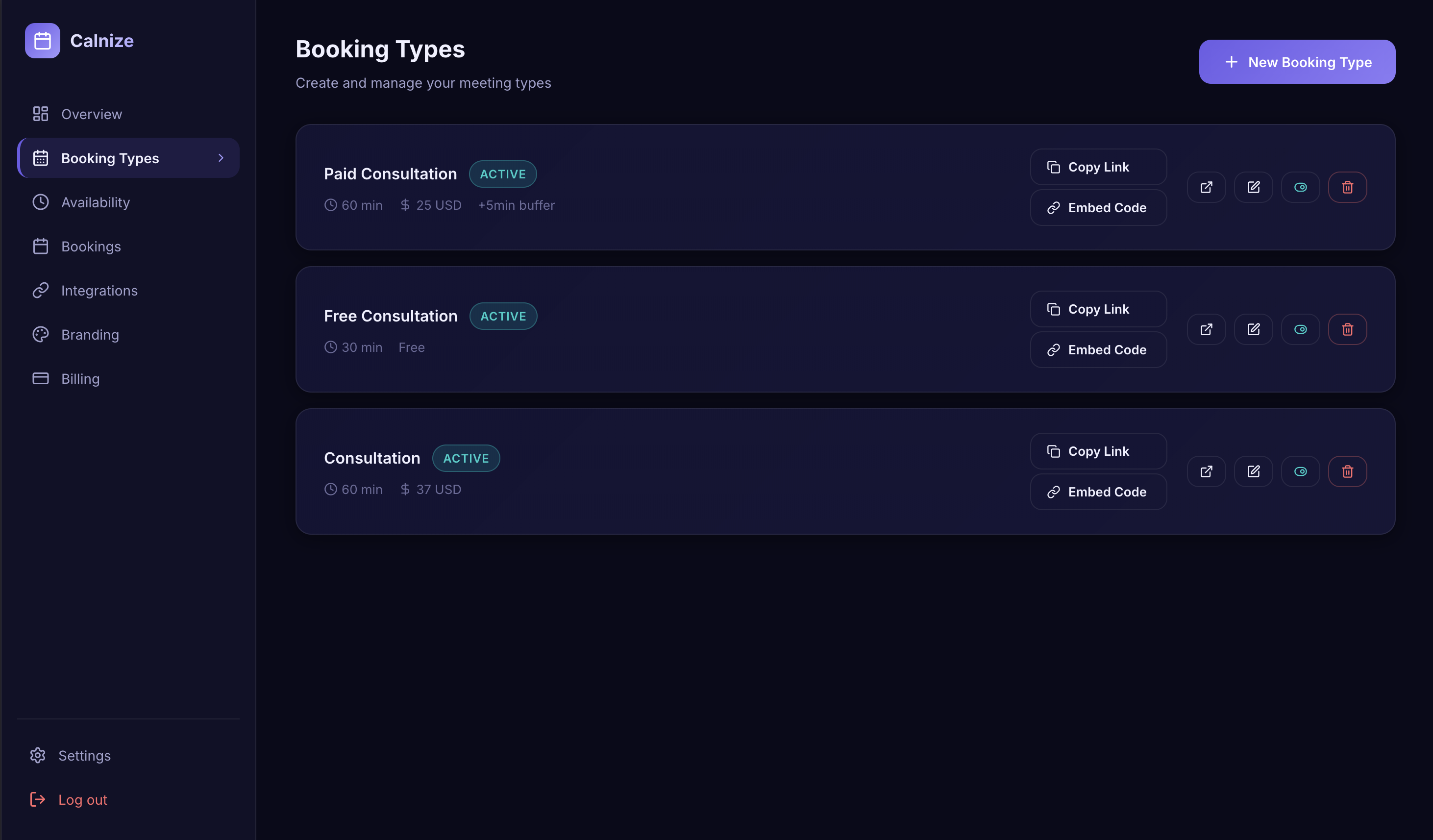1433x840 pixels.
Task: Get Embed Code for Paid Consultation
Action: tap(1098, 208)
